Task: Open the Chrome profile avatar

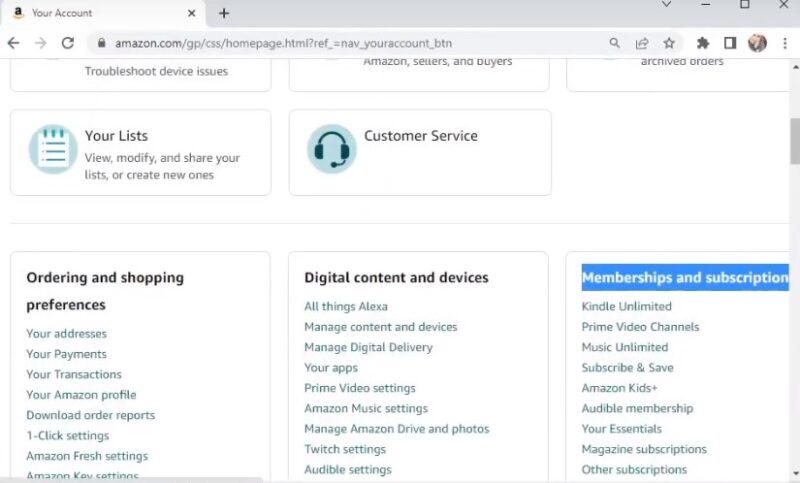Action: (x=757, y=43)
